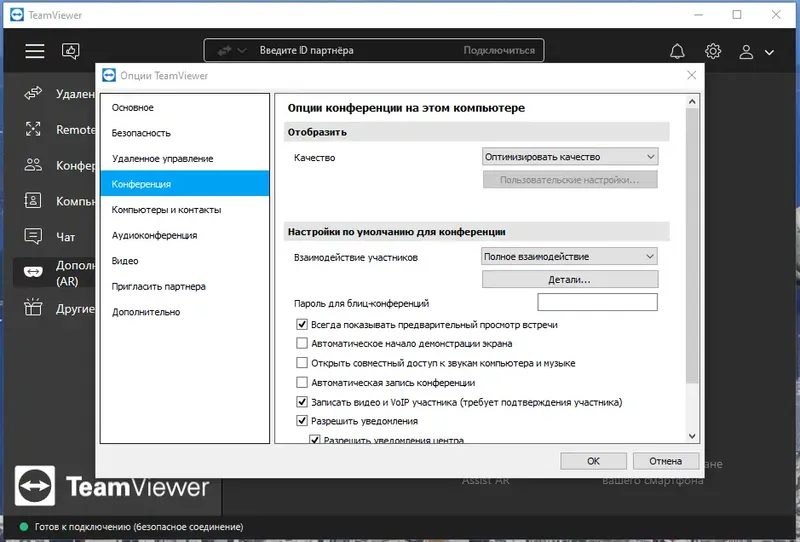Click the Готов к подключению status text
Viewport: 800px width, 542px height.
pyautogui.click(x=139, y=526)
